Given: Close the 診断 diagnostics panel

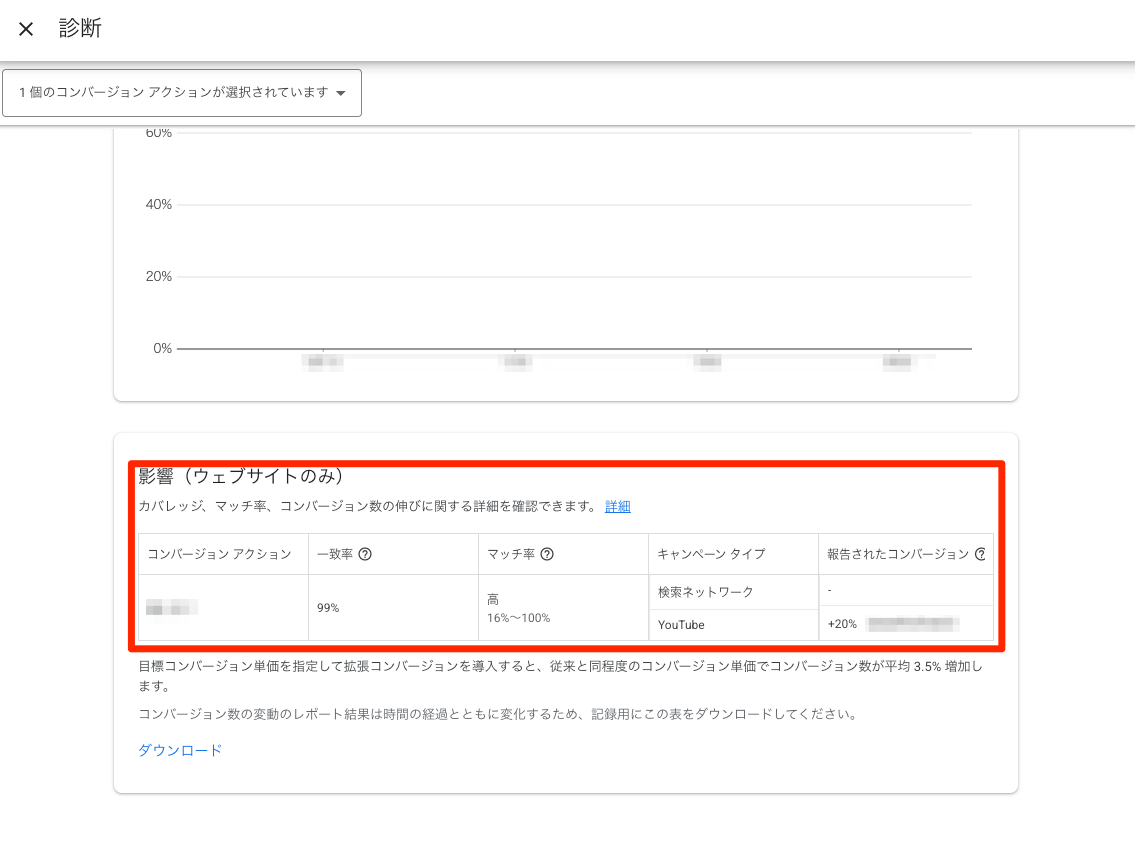Looking at the screenshot, I should point(26,29).
